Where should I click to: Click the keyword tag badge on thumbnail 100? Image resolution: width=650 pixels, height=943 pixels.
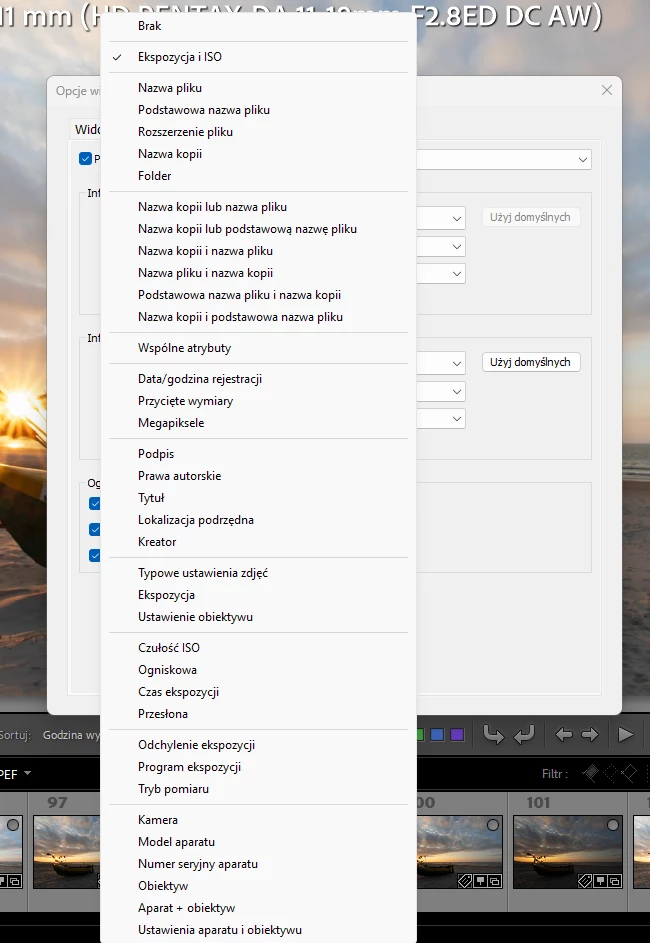click(x=464, y=881)
